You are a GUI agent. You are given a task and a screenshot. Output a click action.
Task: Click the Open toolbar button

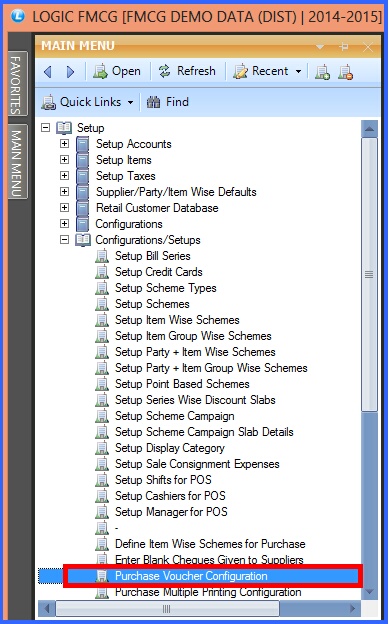point(117,71)
